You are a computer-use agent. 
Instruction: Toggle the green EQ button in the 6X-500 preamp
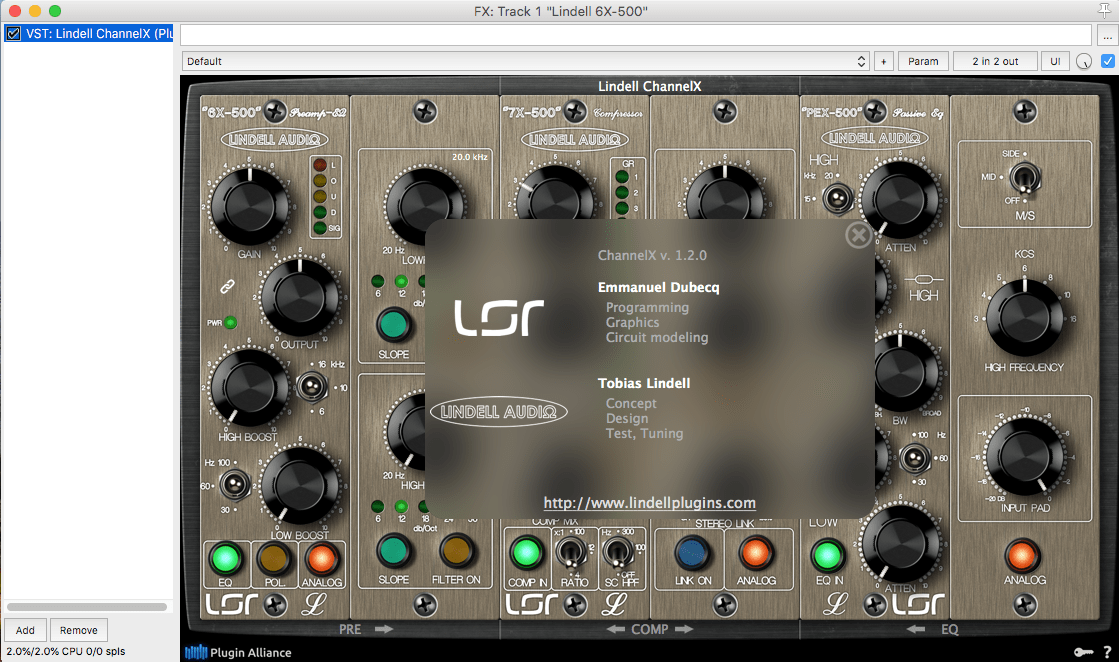226,558
